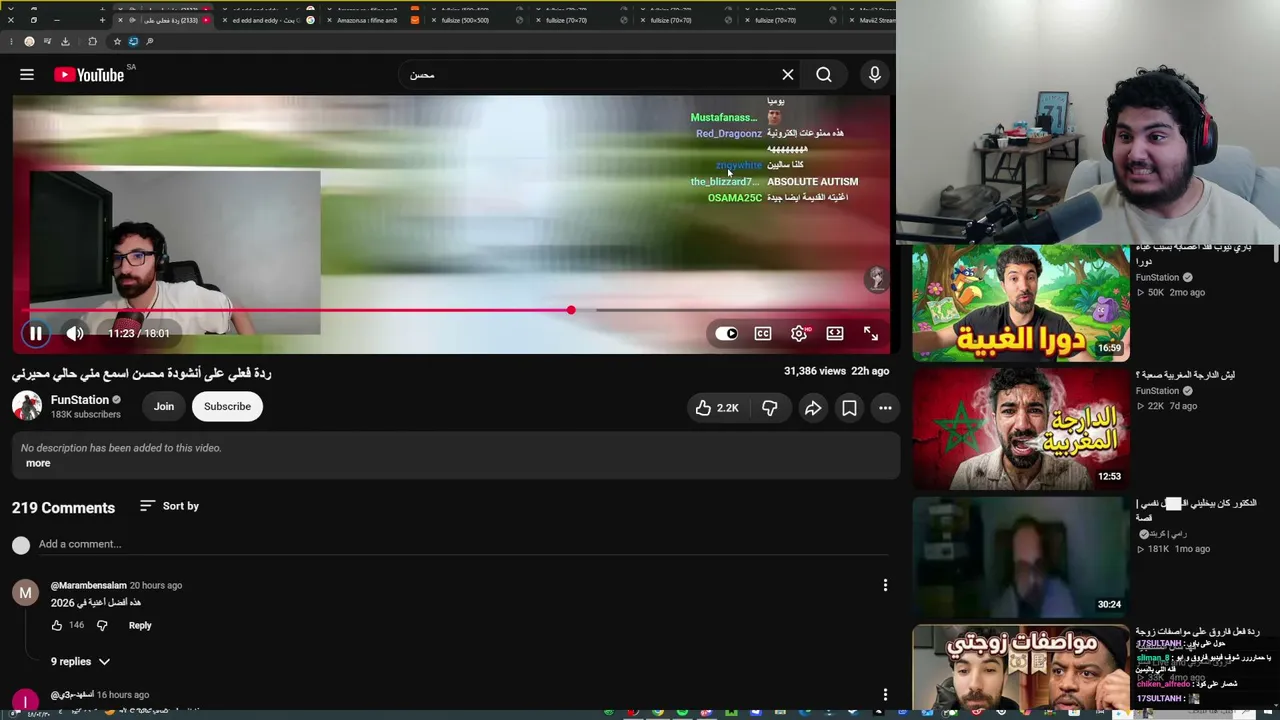Open @Marambensalam's profile link
This screenshot has width=1280, height=720.
point(89,585)
